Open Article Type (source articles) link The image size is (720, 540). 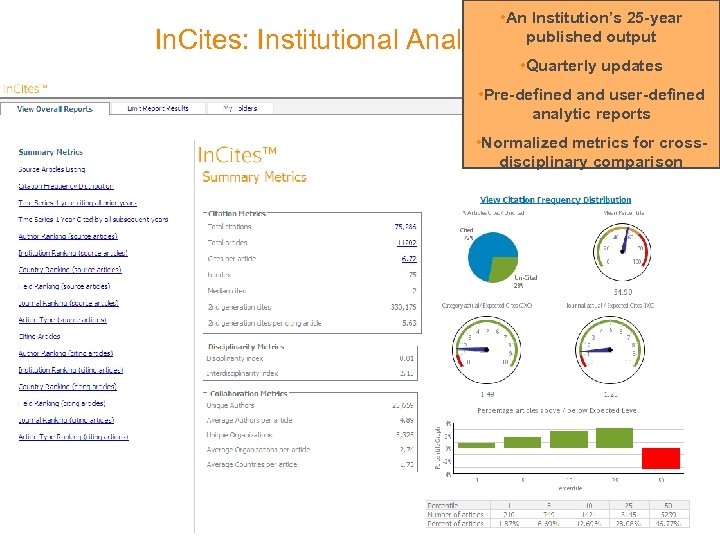click(x=62, y=320)
